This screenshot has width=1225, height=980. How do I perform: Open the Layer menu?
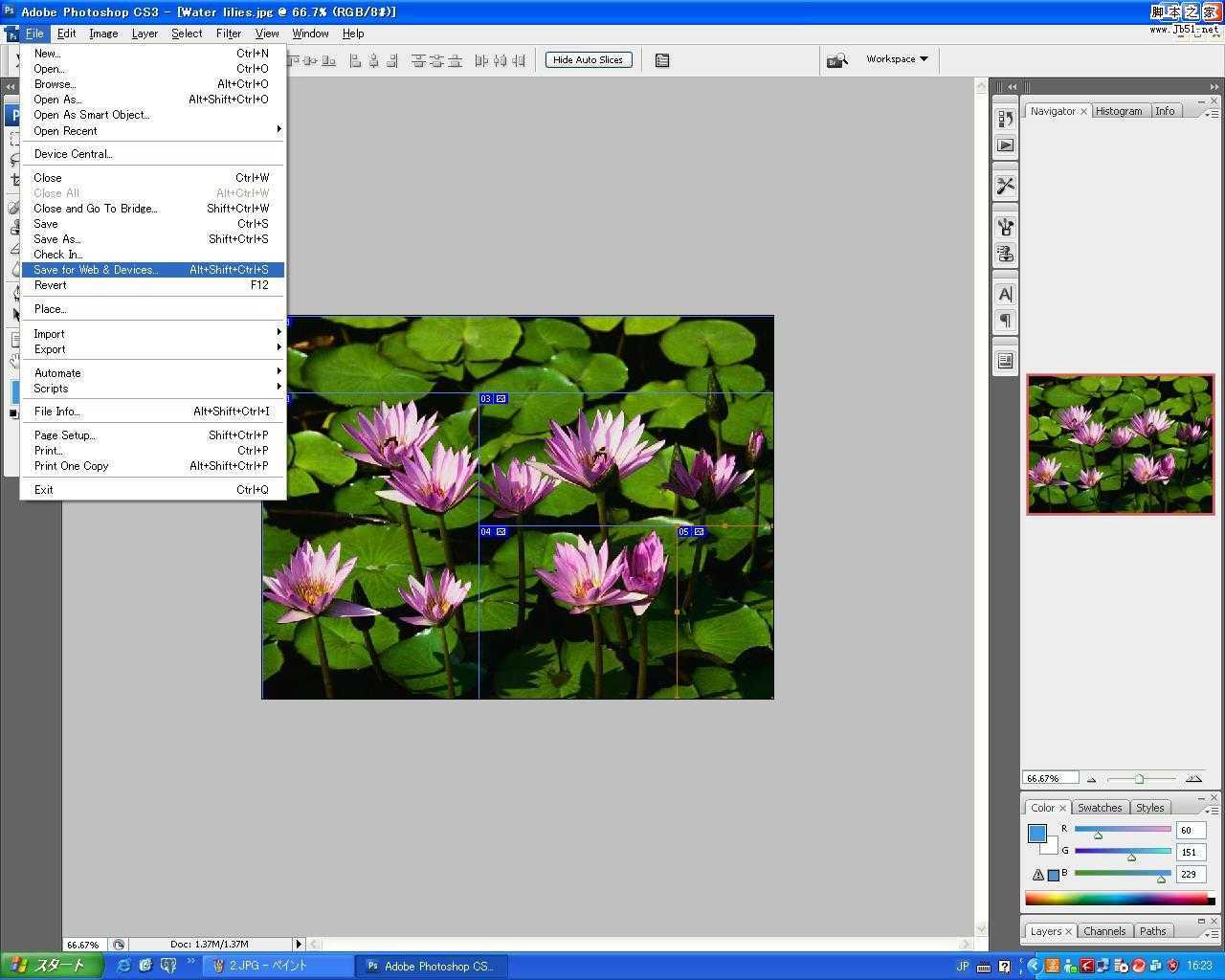tap(145, 33)
